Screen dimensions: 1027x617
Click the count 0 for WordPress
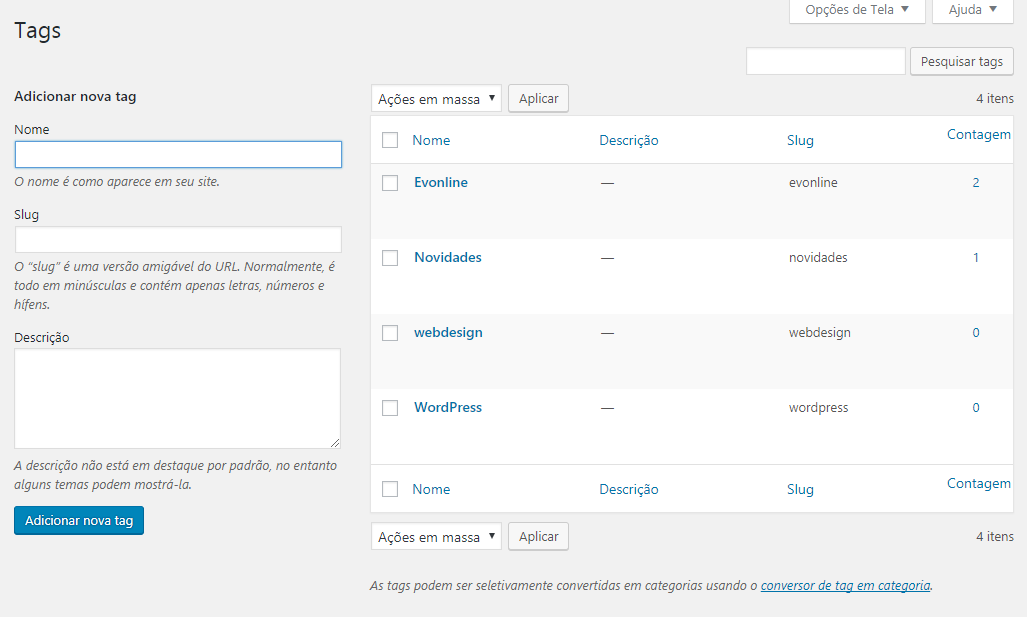point(976,408)
